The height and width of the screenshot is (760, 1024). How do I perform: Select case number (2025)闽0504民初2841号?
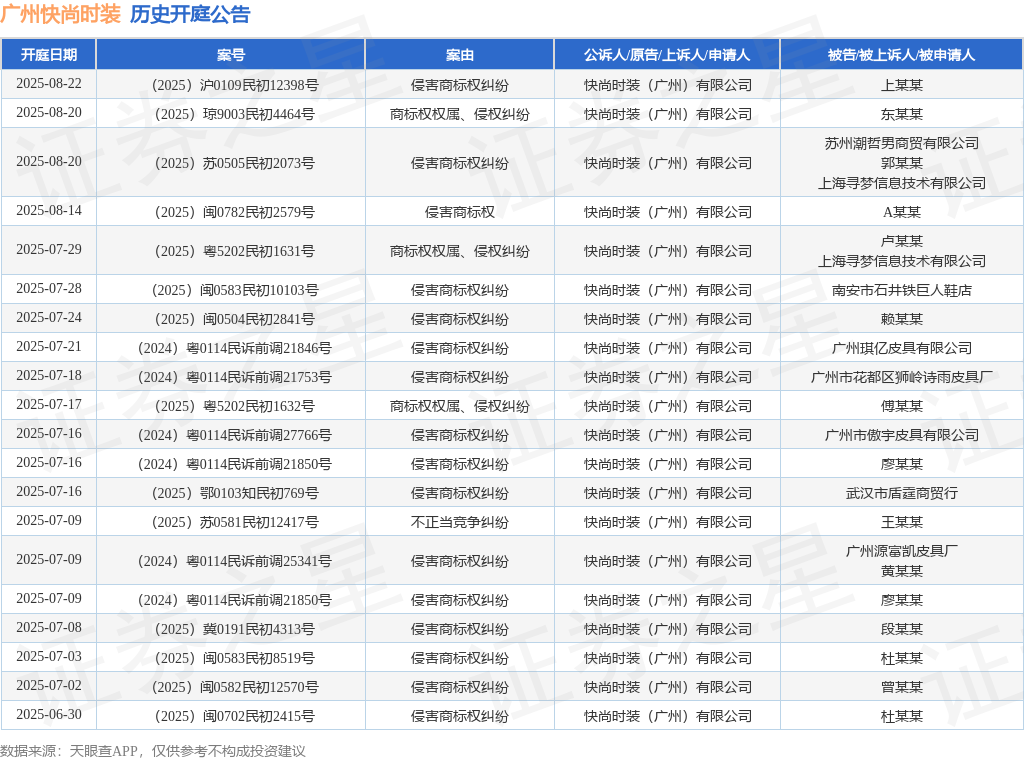235,319
